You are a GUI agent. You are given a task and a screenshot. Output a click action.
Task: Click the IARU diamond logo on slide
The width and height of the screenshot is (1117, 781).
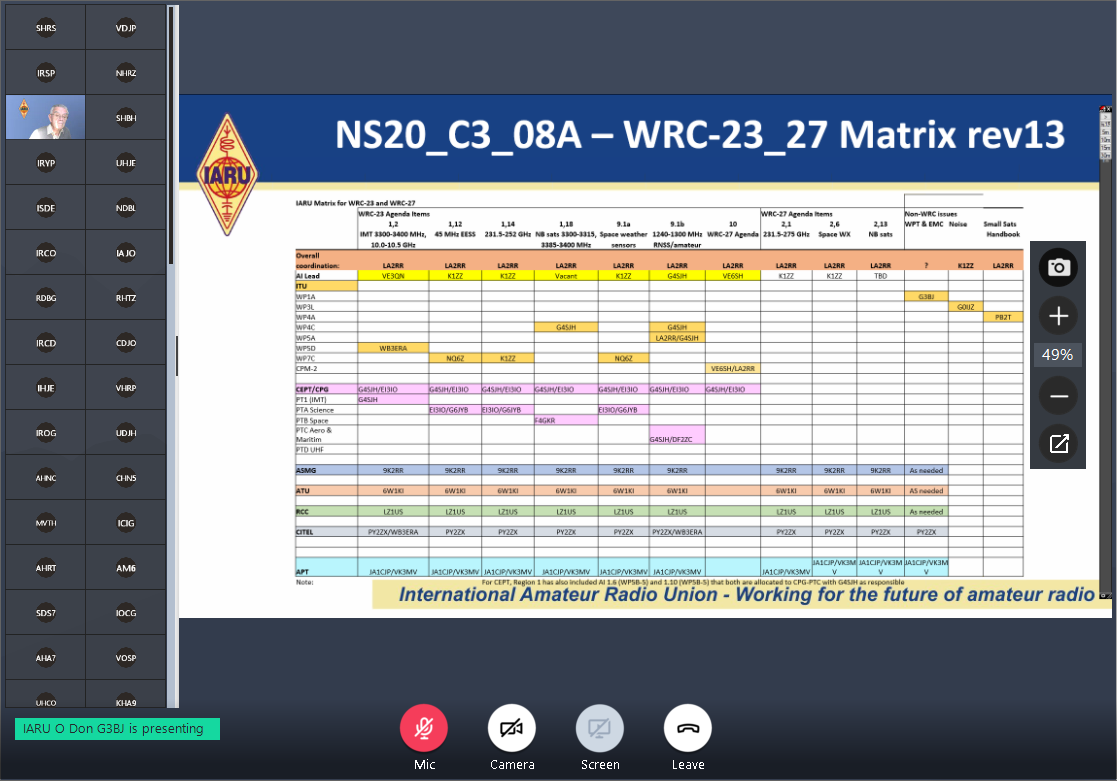[x=227, y=175]
